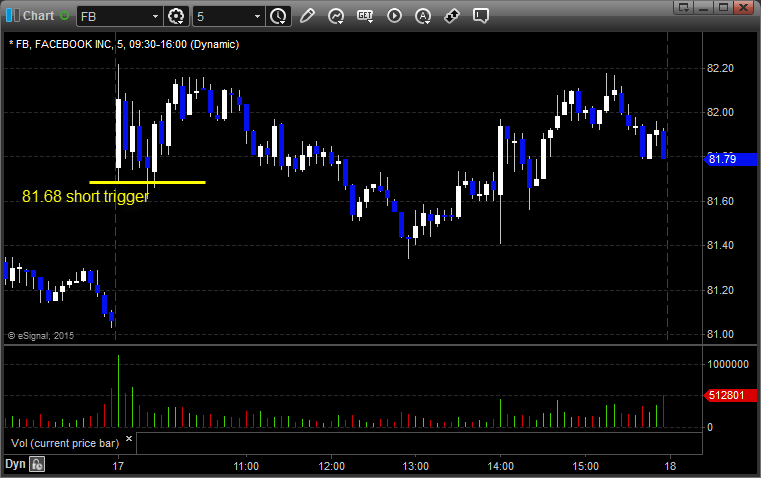761x478 pixels.
Task: Close the Vol study with the X
Action: click(x=129, y=439)
